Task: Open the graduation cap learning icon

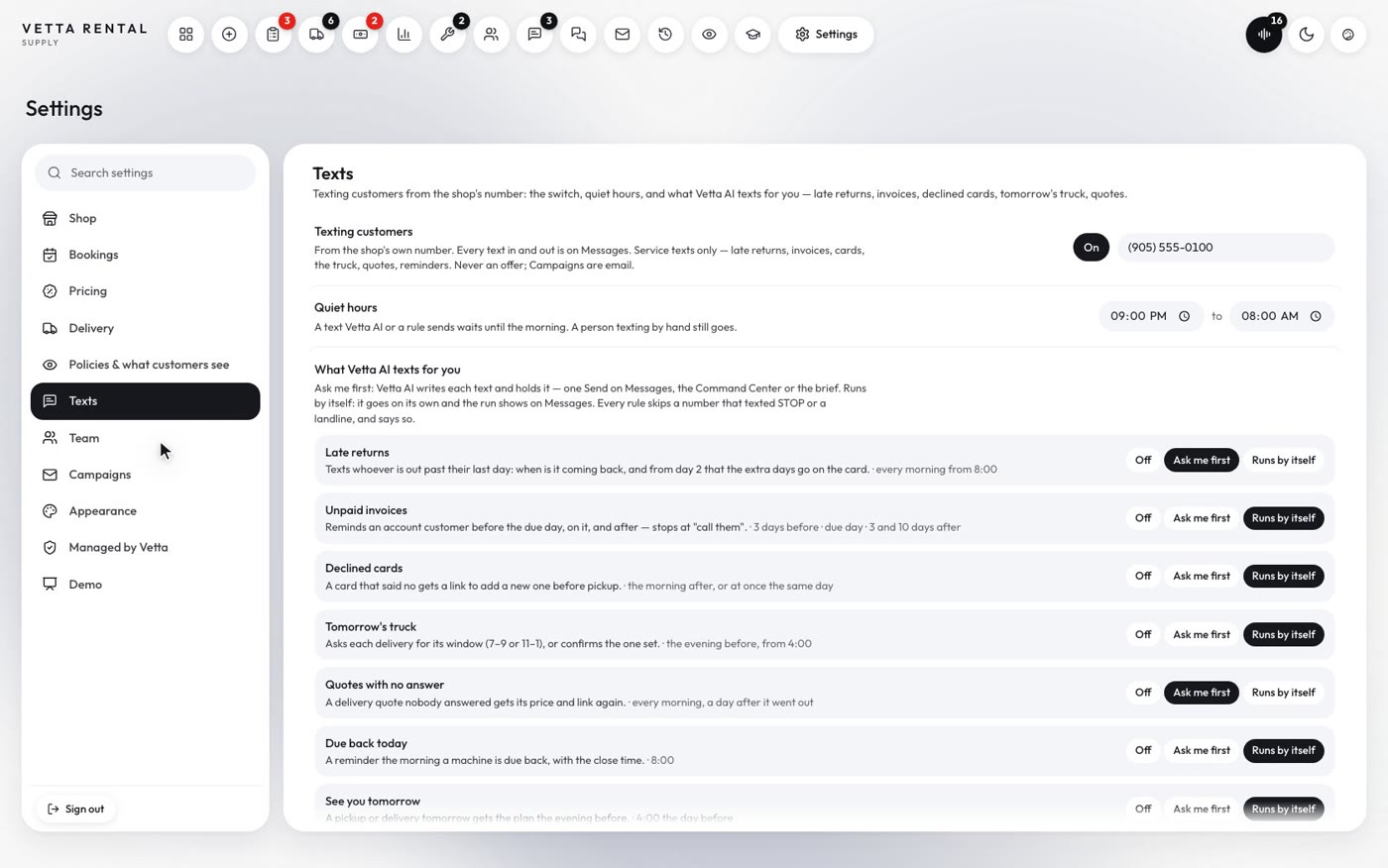Action: [752, 35]
